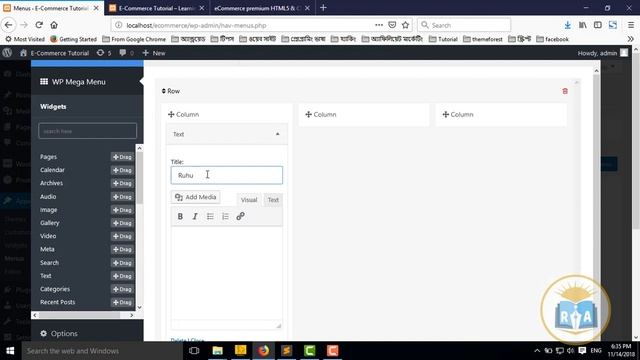Click inside the text editor body
640x360 pixels.
pyautogui.click(x=227, y=273)
